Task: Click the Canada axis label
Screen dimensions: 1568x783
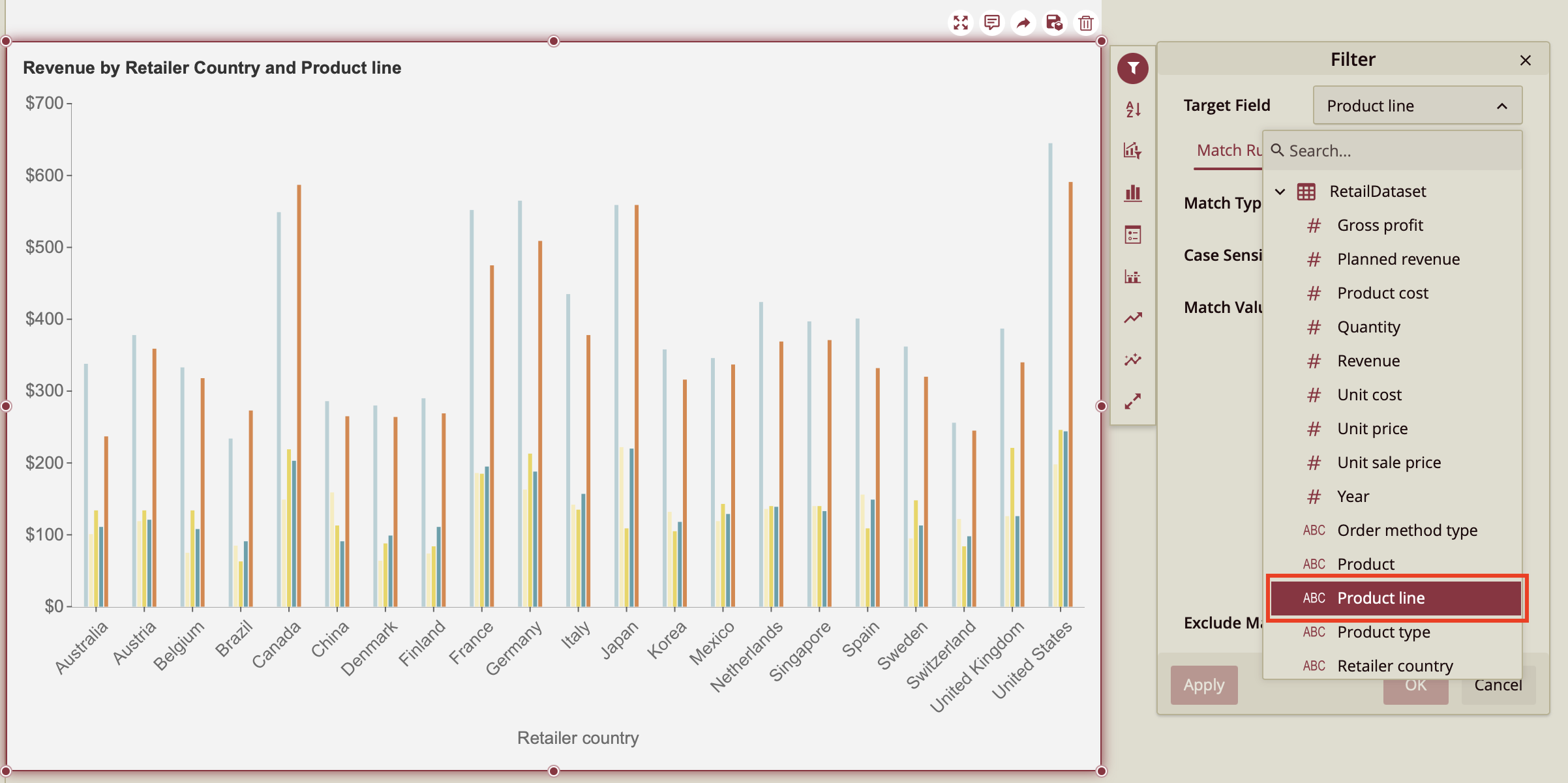Action: click(x=277, y=644)
